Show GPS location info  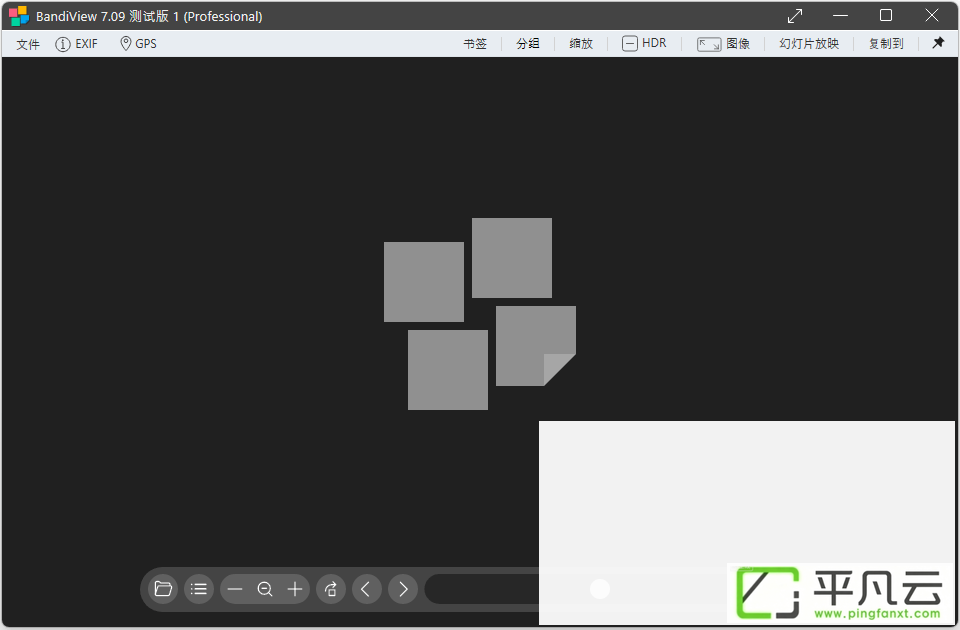(x=138, y=43)
